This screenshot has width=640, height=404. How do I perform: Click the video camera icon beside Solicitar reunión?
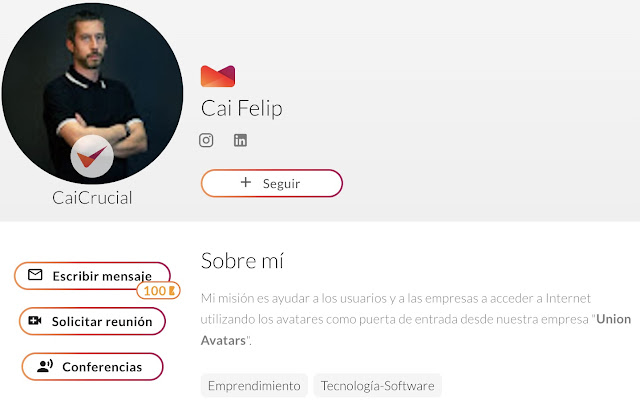[35, 321]
